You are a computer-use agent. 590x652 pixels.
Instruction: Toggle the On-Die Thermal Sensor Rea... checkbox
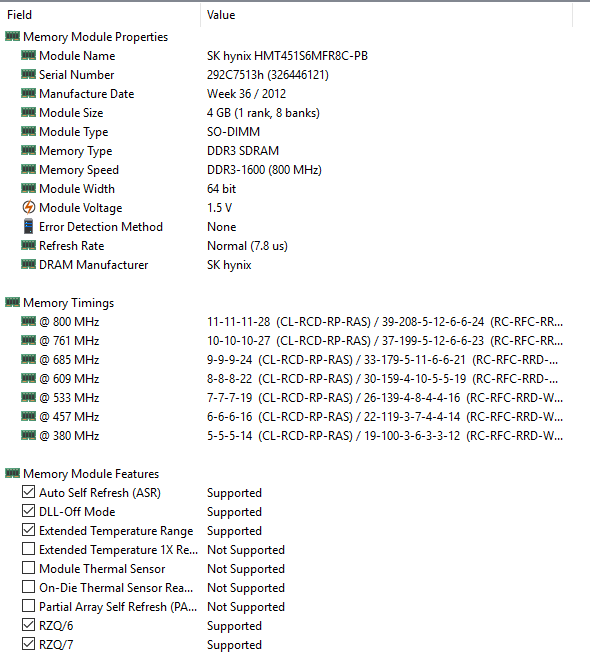(x=28, y=587)
